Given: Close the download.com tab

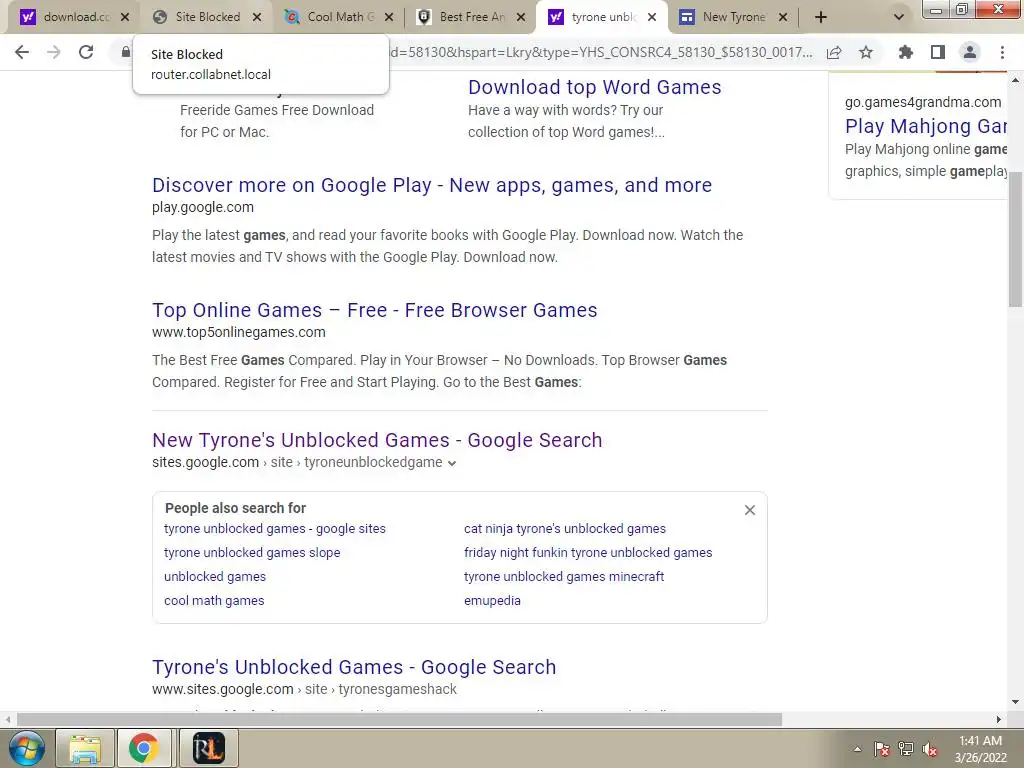Looking at the screenshot, I should coord(125,17).
